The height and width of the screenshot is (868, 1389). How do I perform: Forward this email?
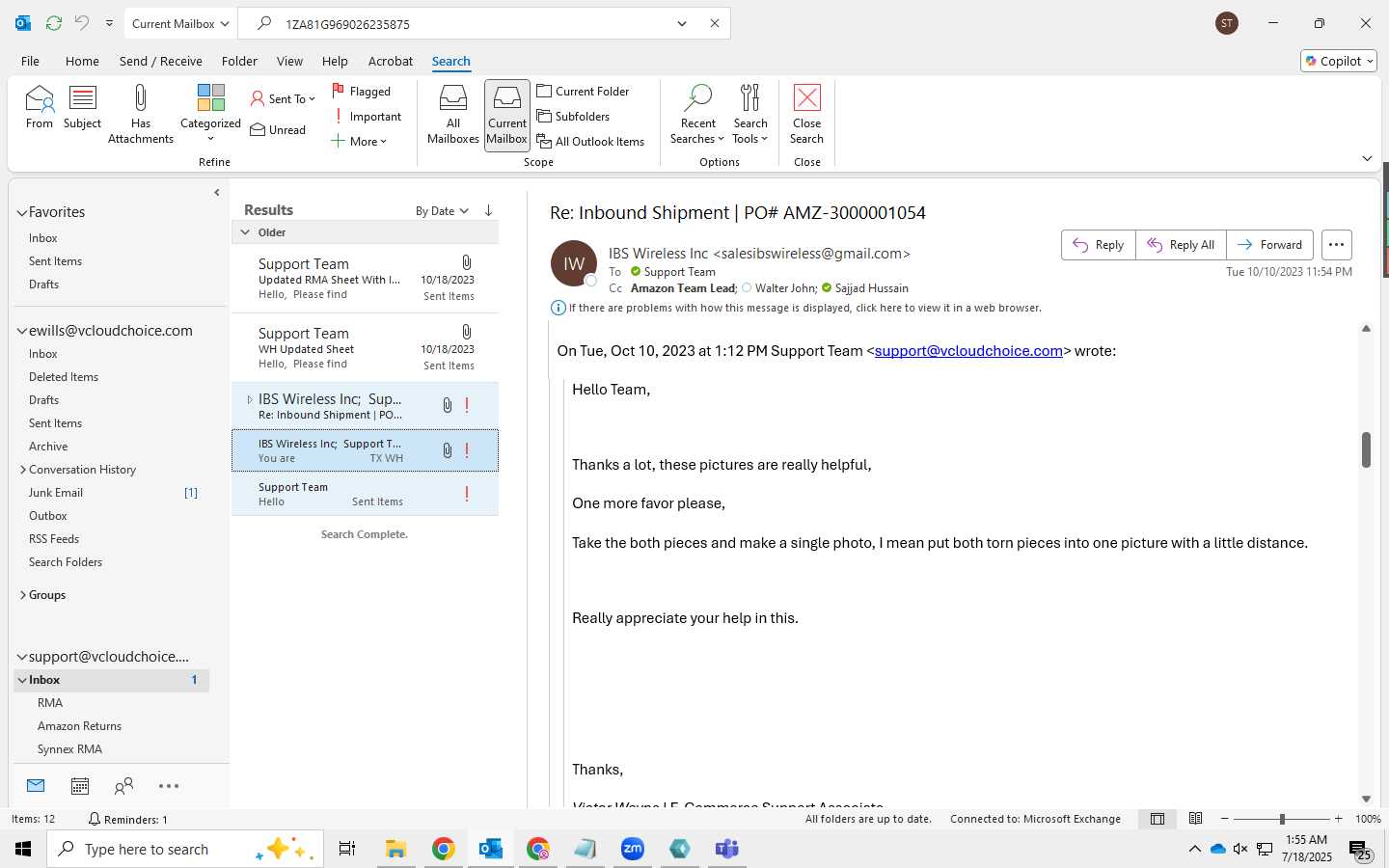(1269, 245)
